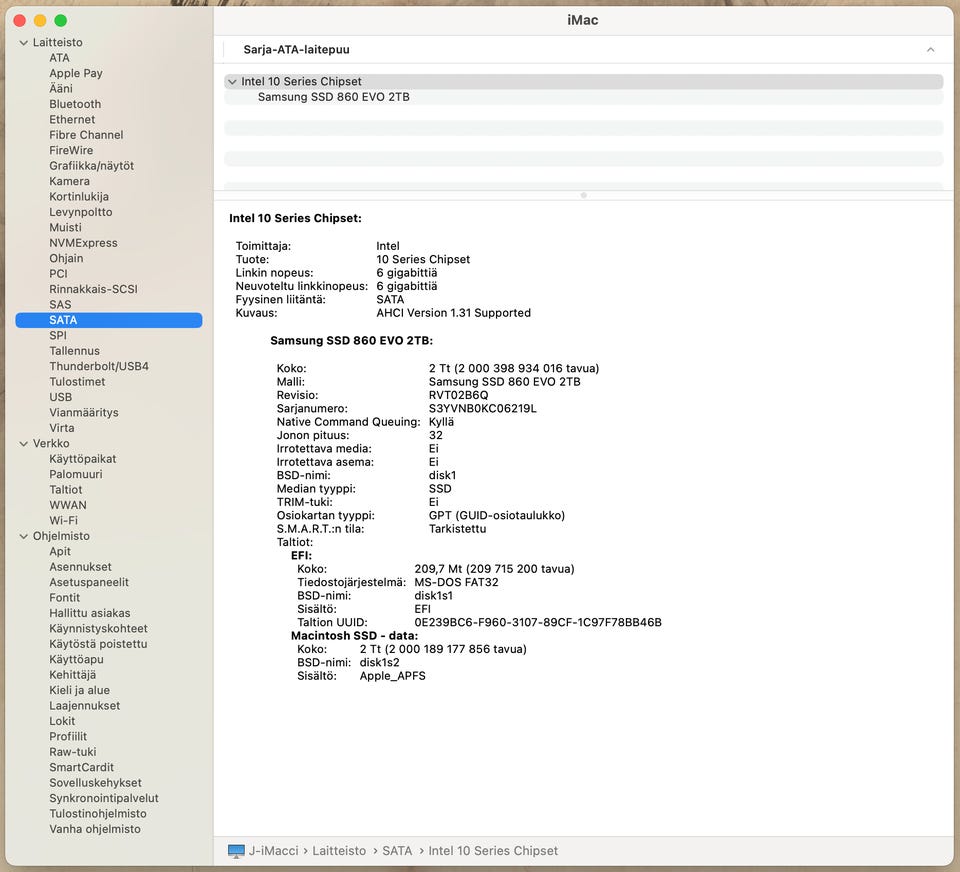
Task: Collapse the Verkko sidebar section
Action: click(23, 443)
